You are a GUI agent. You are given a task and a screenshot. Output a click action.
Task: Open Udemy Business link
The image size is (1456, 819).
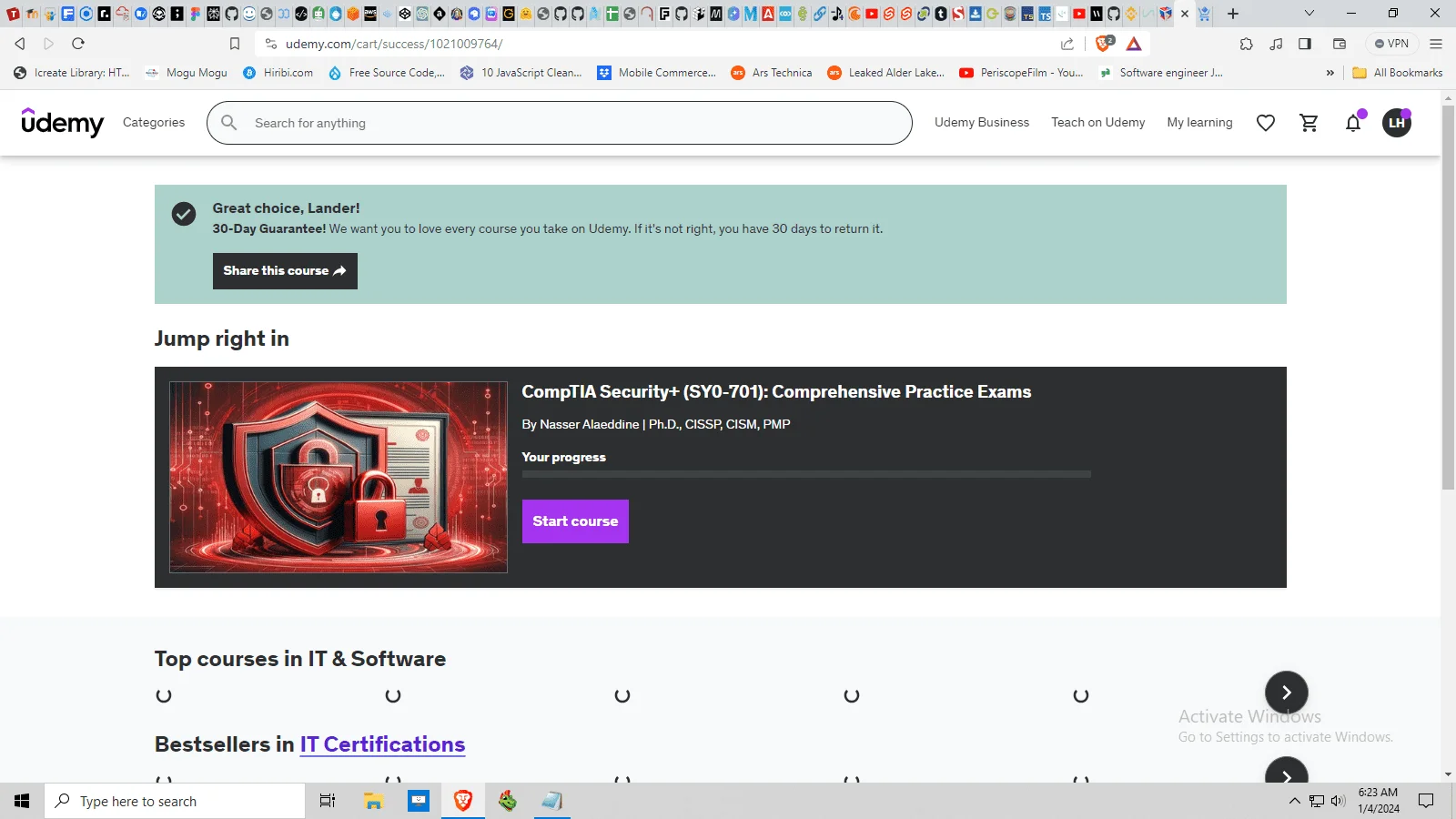pyautogui.click(x=982, y=123)
